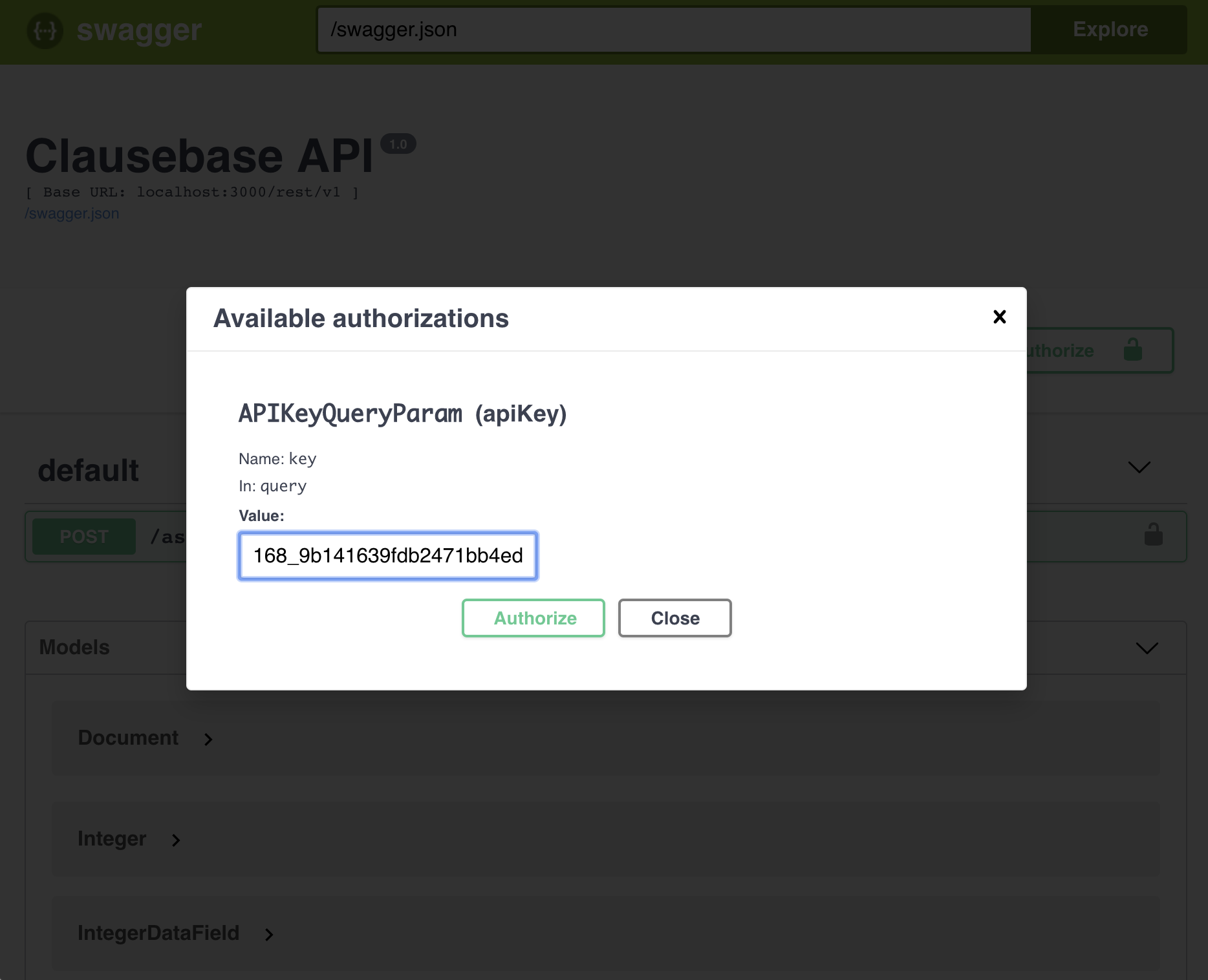Image resolution: width=1208 pixels, height=980 pixels.
Task: Close the authorizations dialog with the X icon
Action: coord(999,317)
